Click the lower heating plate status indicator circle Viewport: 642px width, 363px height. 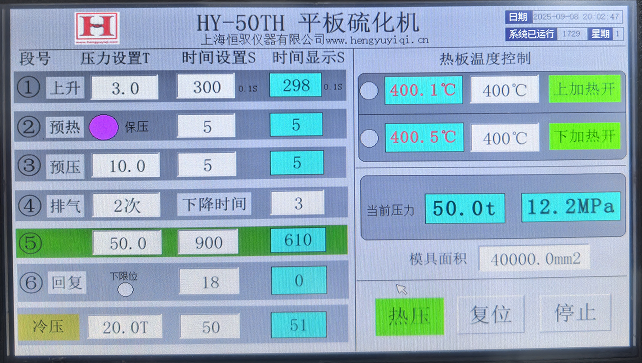[369, 138]
